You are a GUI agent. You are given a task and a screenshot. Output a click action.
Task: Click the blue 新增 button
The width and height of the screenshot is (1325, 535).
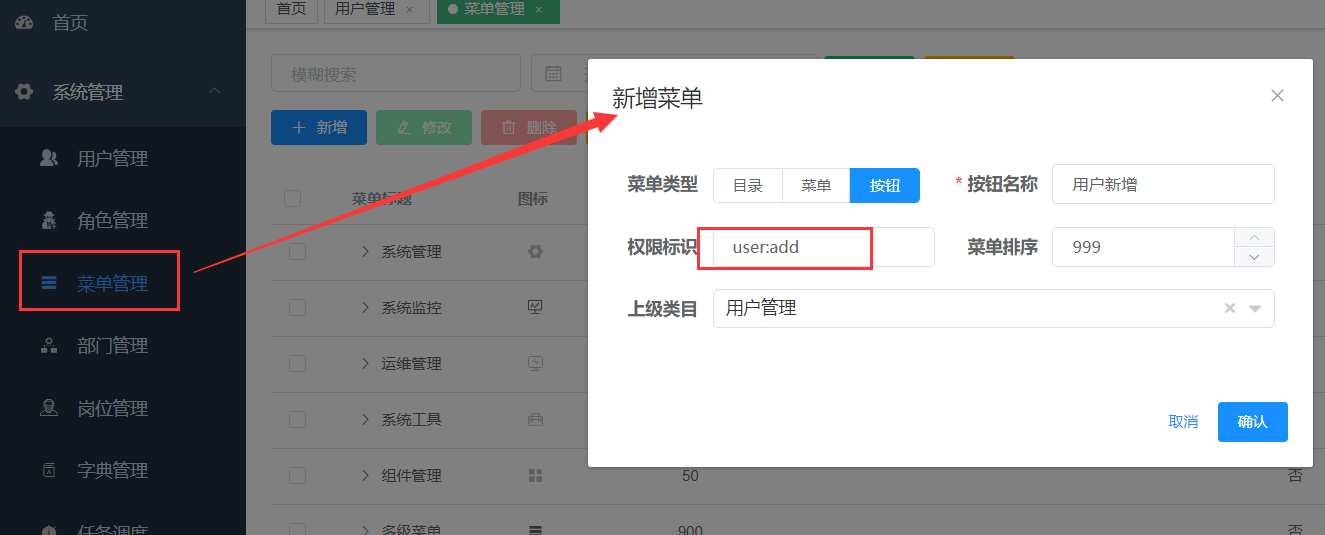click(319, 127)
